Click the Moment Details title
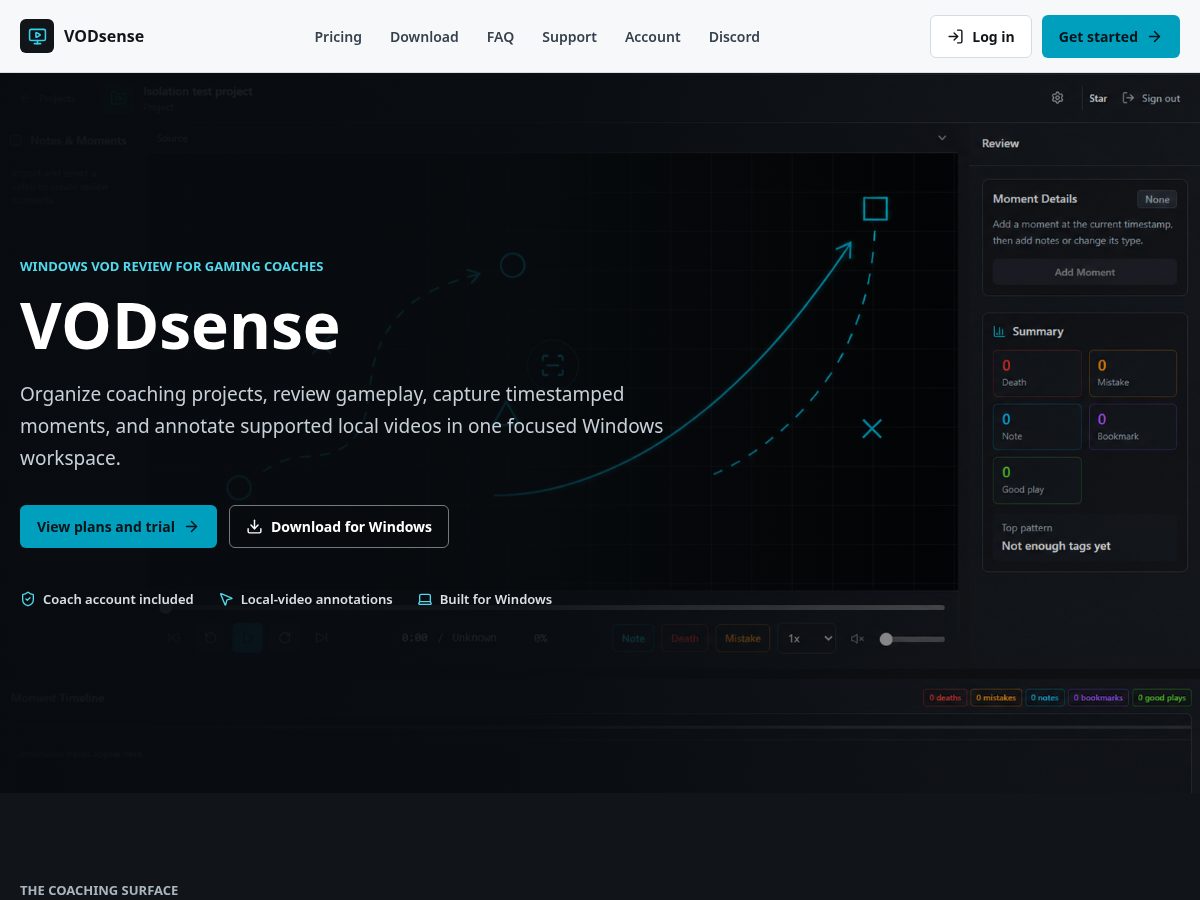This screenshot has height=900, width=1200. (1035, 198)
